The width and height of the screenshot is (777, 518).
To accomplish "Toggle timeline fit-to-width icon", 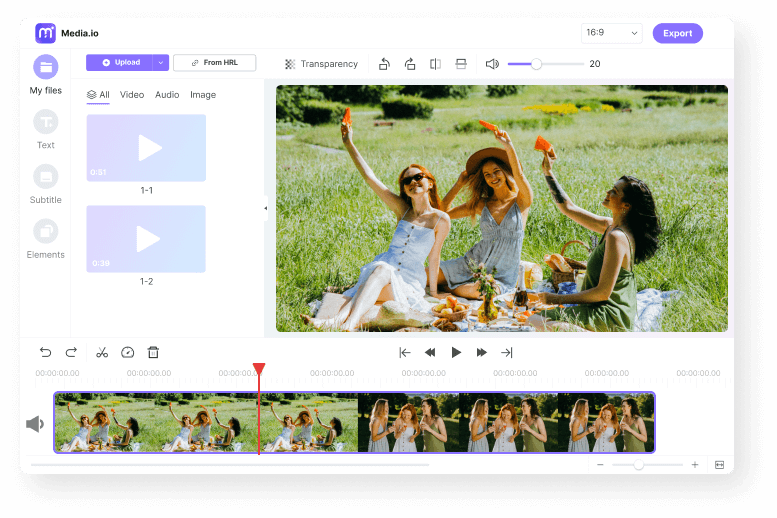I will 718,465.
